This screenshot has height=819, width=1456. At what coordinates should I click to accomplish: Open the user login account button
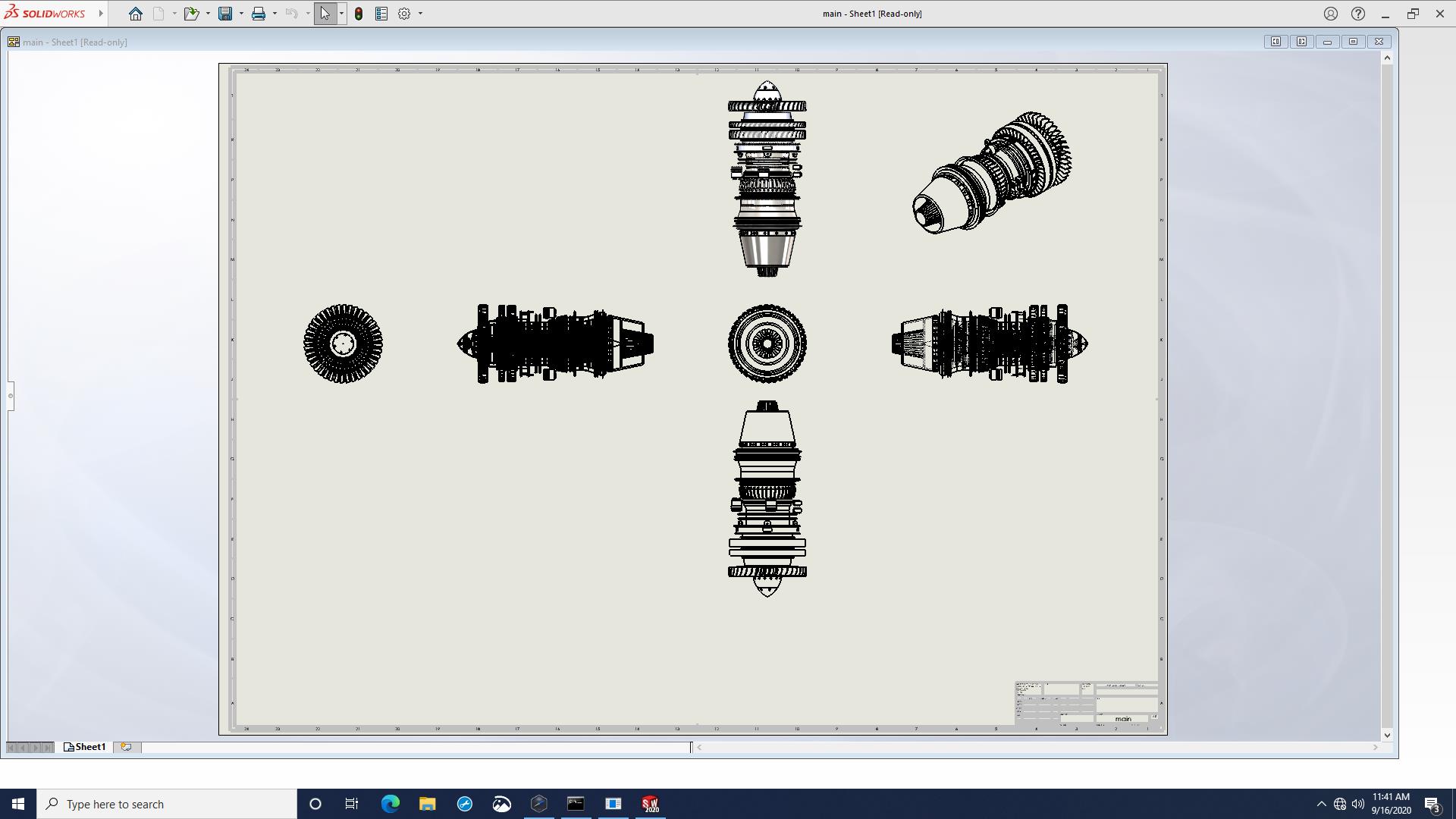[1331, 14]
